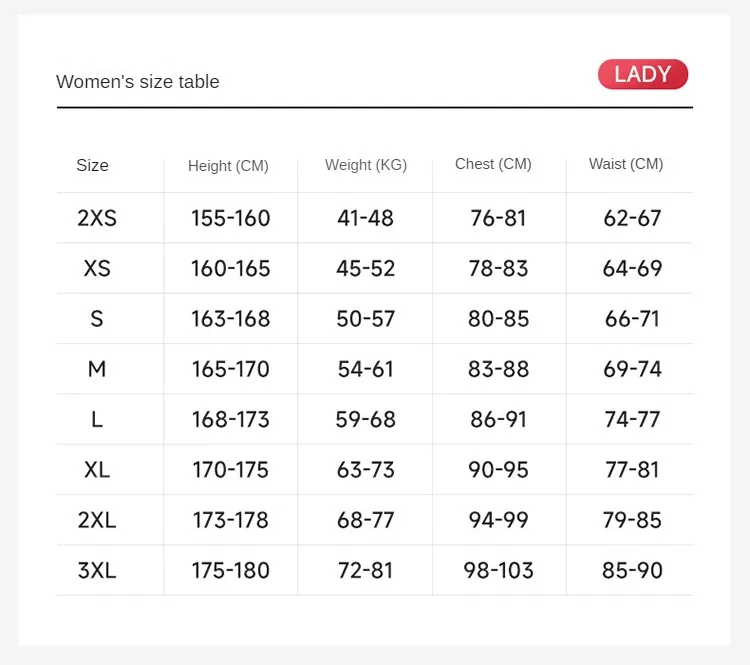750x665 pixels.
Task: Click the 155-160 height cell
Action: 231,218
